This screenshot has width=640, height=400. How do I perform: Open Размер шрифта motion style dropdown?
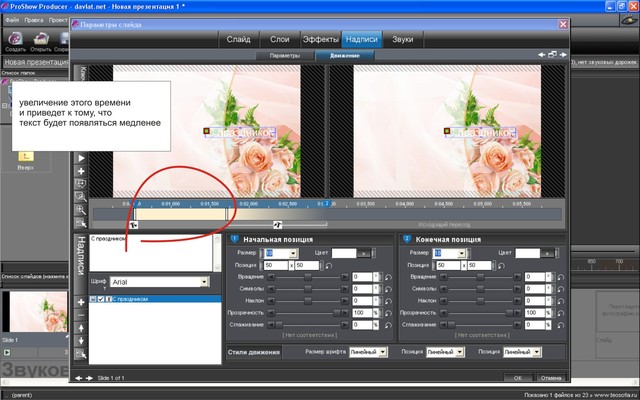pos(383,352)
